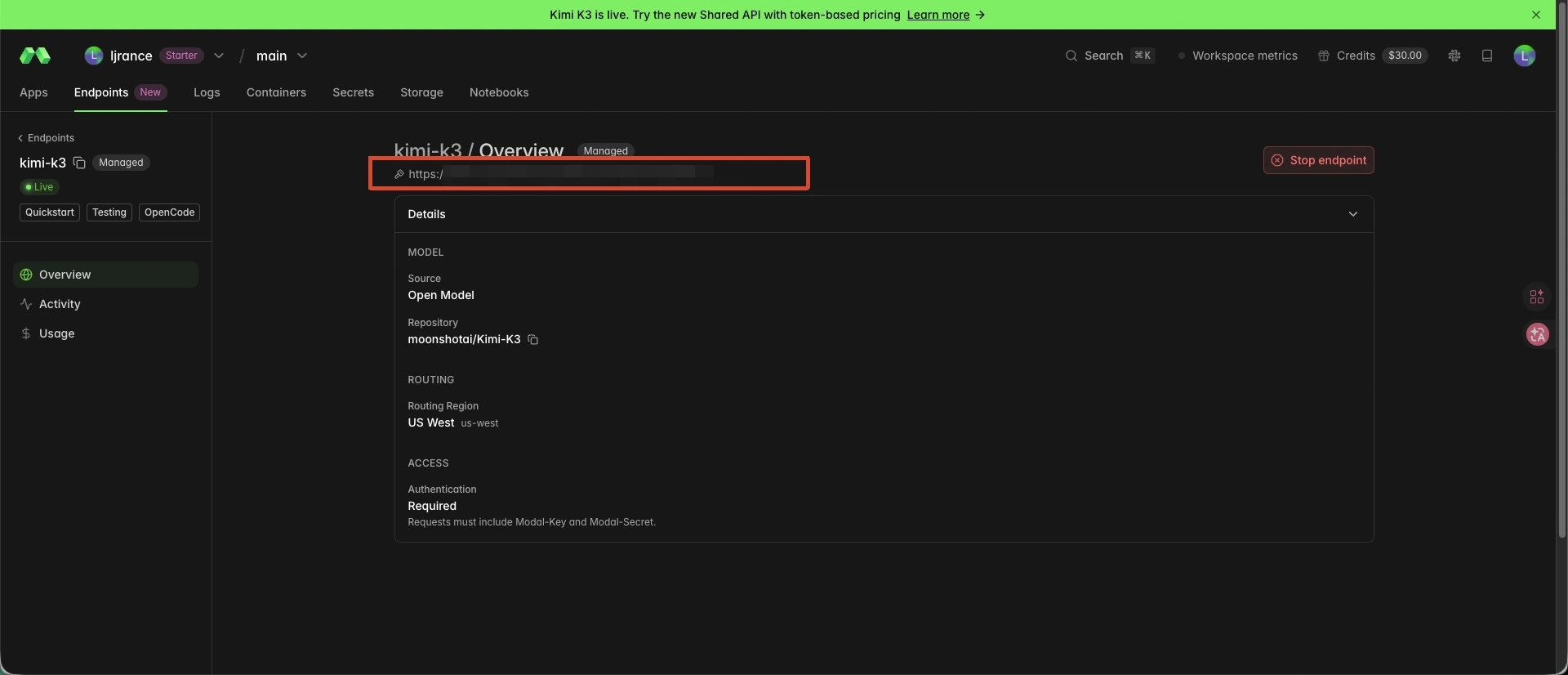Click the ljrance workspace avatar
The image size is (1568, 675).
[x=94, y=56]
